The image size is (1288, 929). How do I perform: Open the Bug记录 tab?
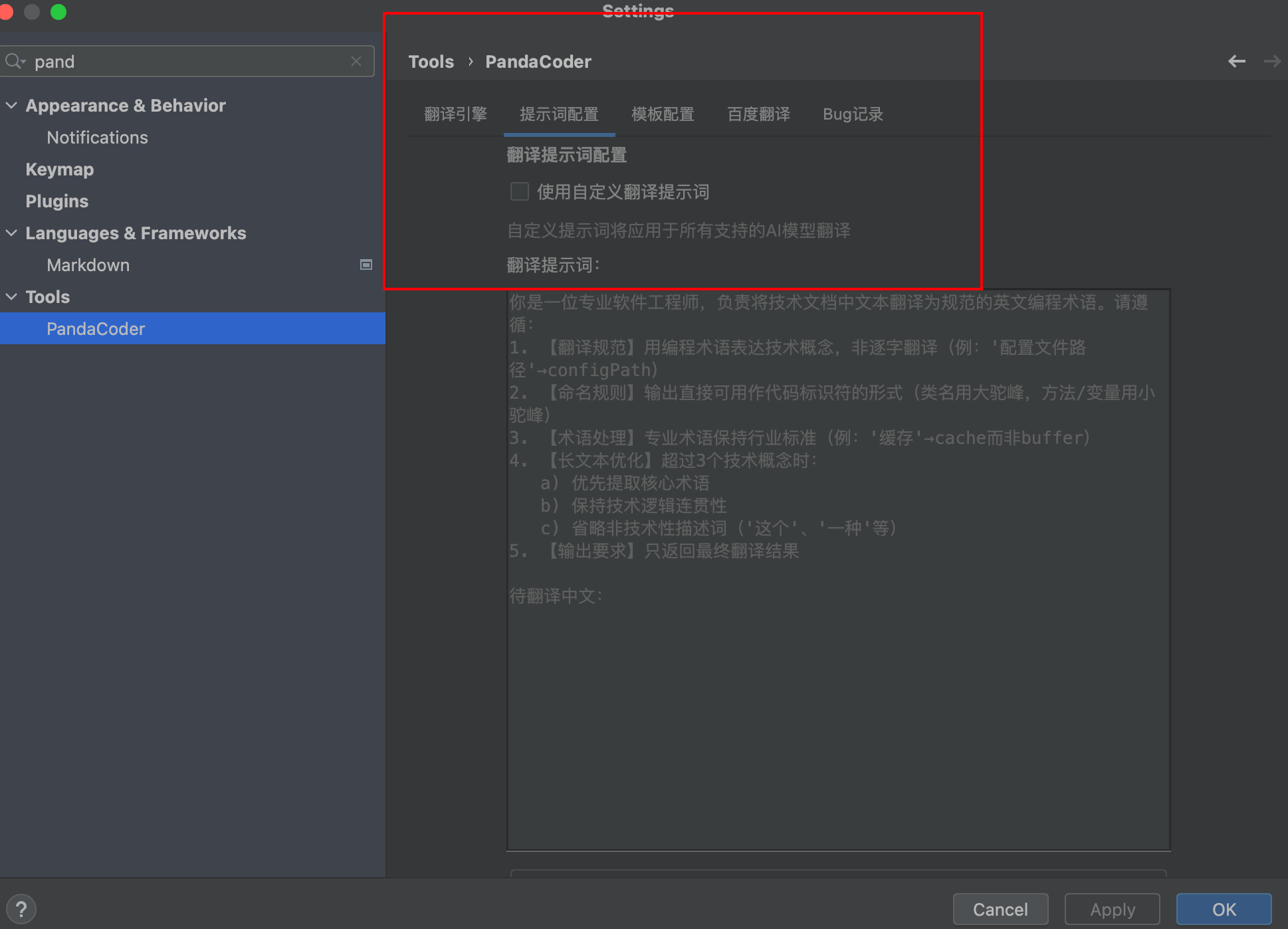[853, 114]
